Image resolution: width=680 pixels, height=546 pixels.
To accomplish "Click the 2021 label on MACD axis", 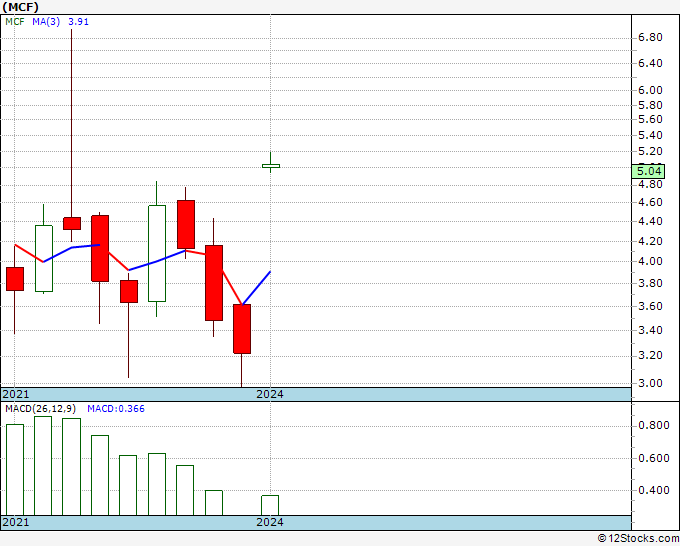I will click(16, 522).
